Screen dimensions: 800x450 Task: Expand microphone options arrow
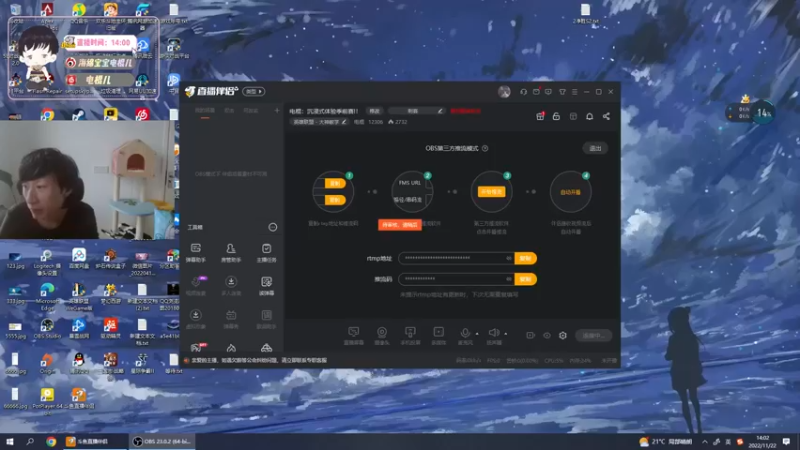click(477, 334)
